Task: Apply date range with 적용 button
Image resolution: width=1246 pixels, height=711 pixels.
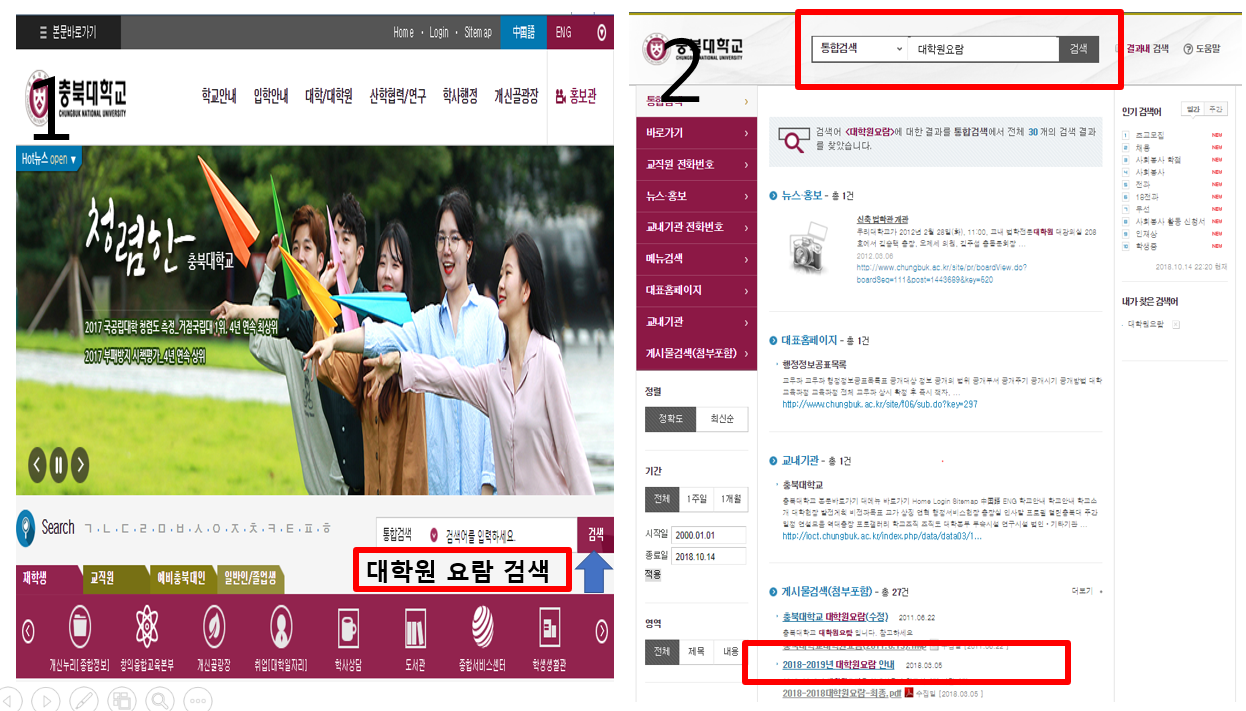Action: pos(653,574)
